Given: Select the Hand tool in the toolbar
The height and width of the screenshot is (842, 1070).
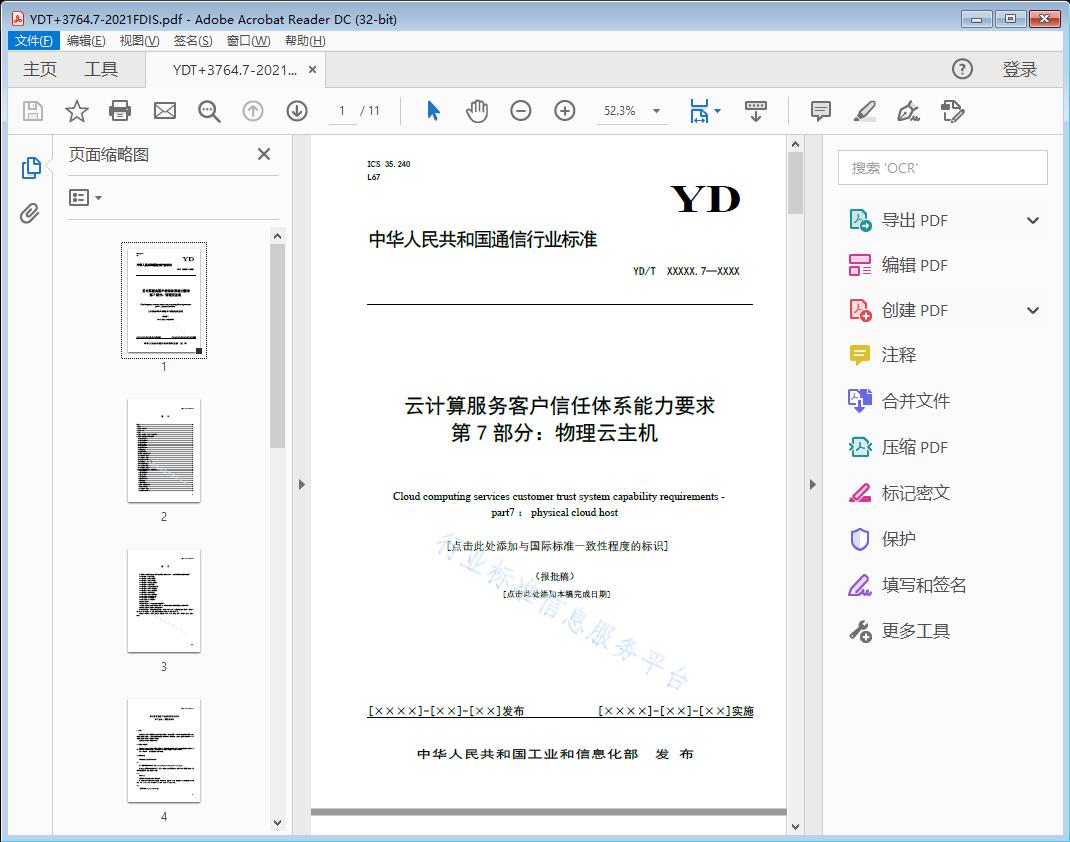Looking at the screenshot, I should click(477, 111).
